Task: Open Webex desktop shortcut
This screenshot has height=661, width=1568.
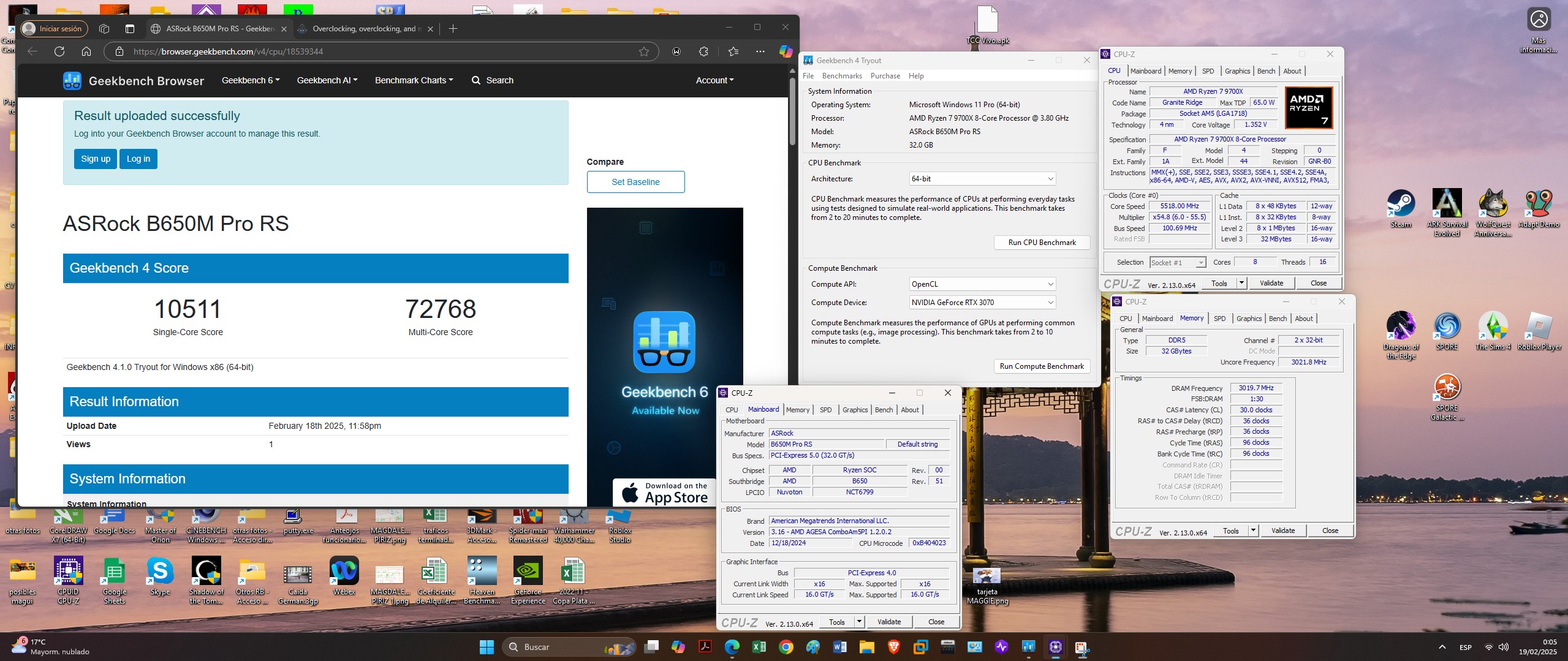Action: pyautogui.click(x=344, y=576)
